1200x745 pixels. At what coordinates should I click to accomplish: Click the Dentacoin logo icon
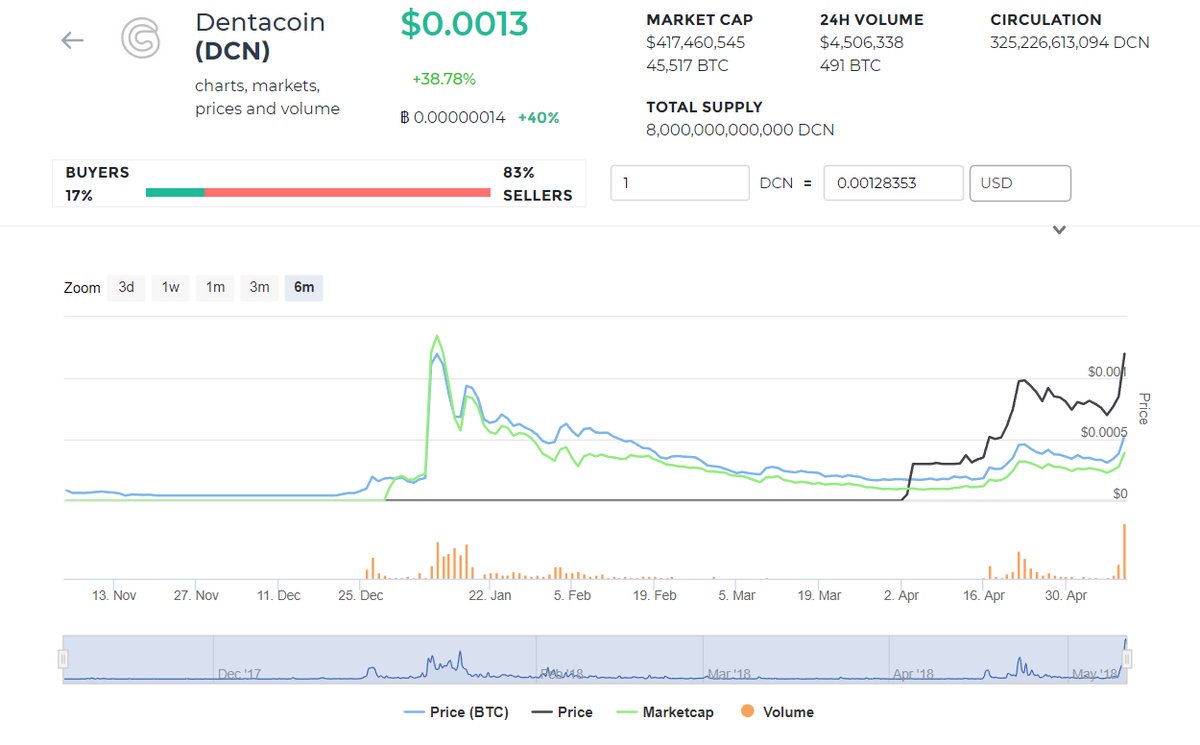pos(140,39)
